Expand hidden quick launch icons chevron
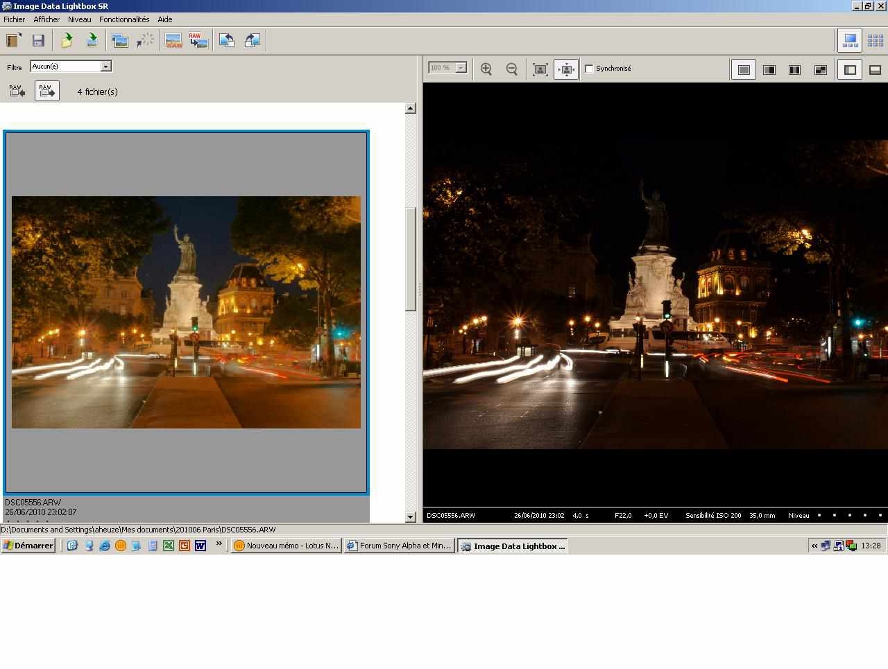Viewport: 888px width, 669px height. tap(219, 544)
